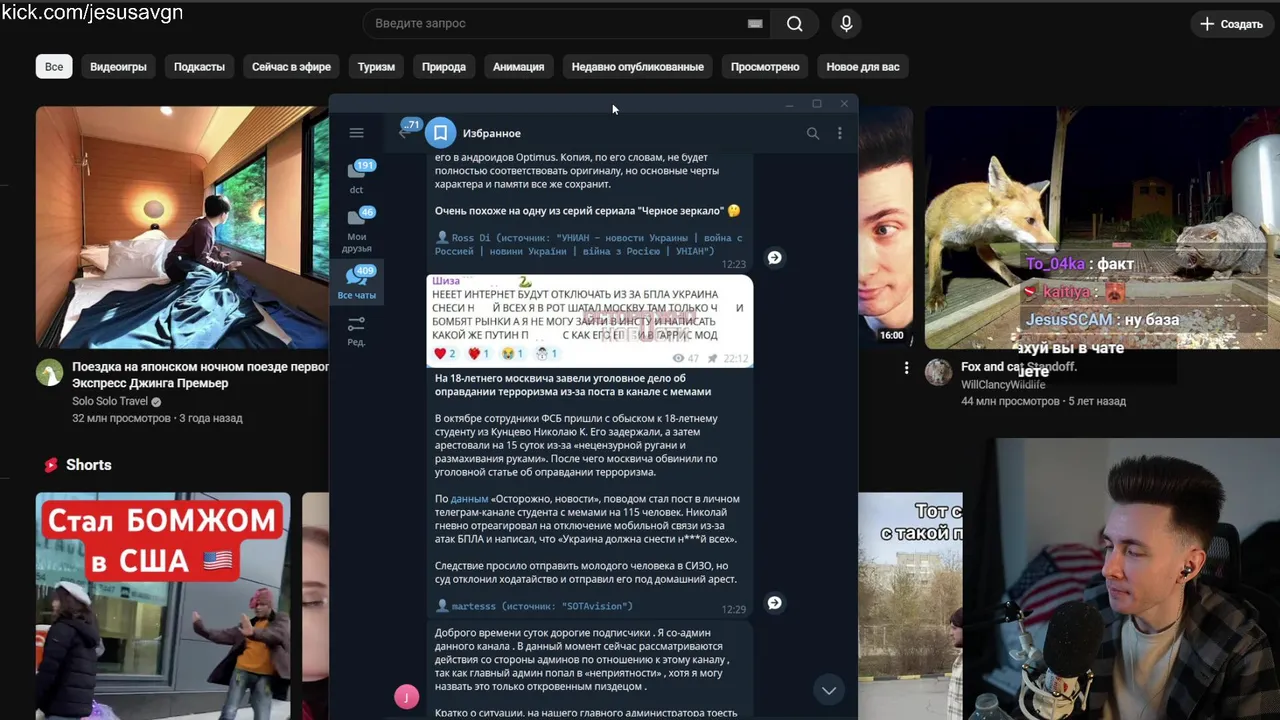Select the Просмотрено filter chip
Viewport: 1280px width, 720px height.
(765, 67)
